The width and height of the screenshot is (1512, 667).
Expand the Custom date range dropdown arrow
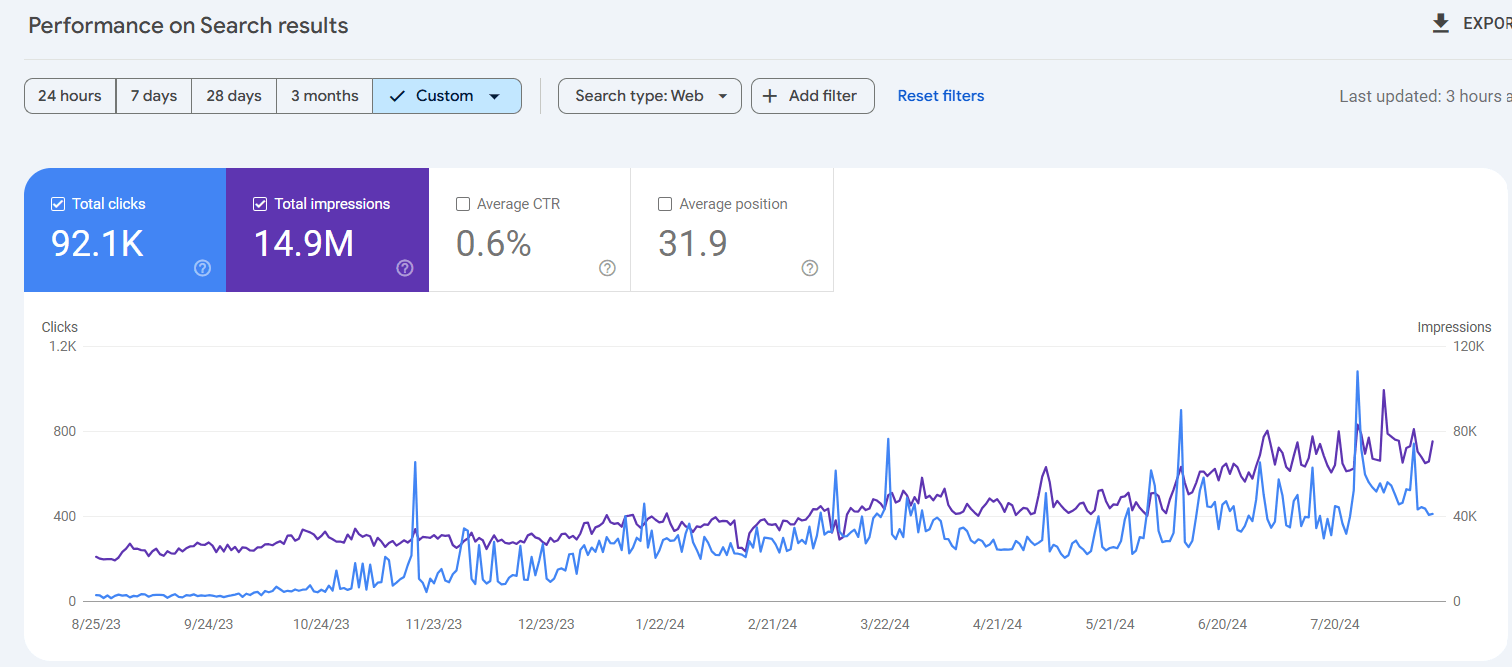point(494,96)
